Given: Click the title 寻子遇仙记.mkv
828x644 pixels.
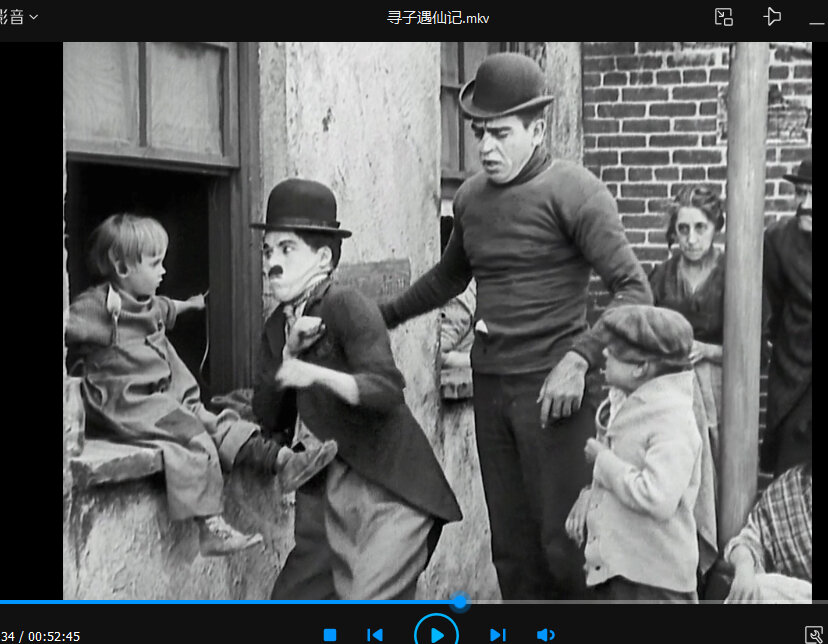Looking at the screenshot, I should (x=438, y=18).
